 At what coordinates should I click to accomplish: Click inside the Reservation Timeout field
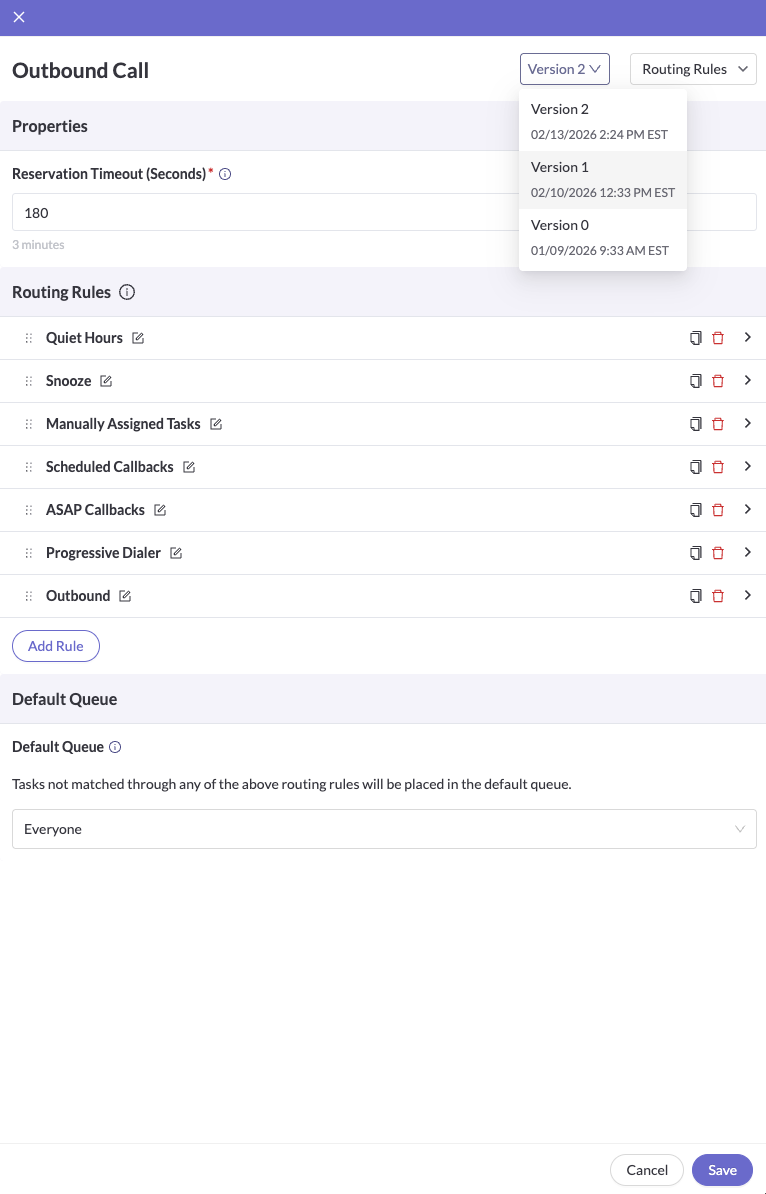(384, 212)
